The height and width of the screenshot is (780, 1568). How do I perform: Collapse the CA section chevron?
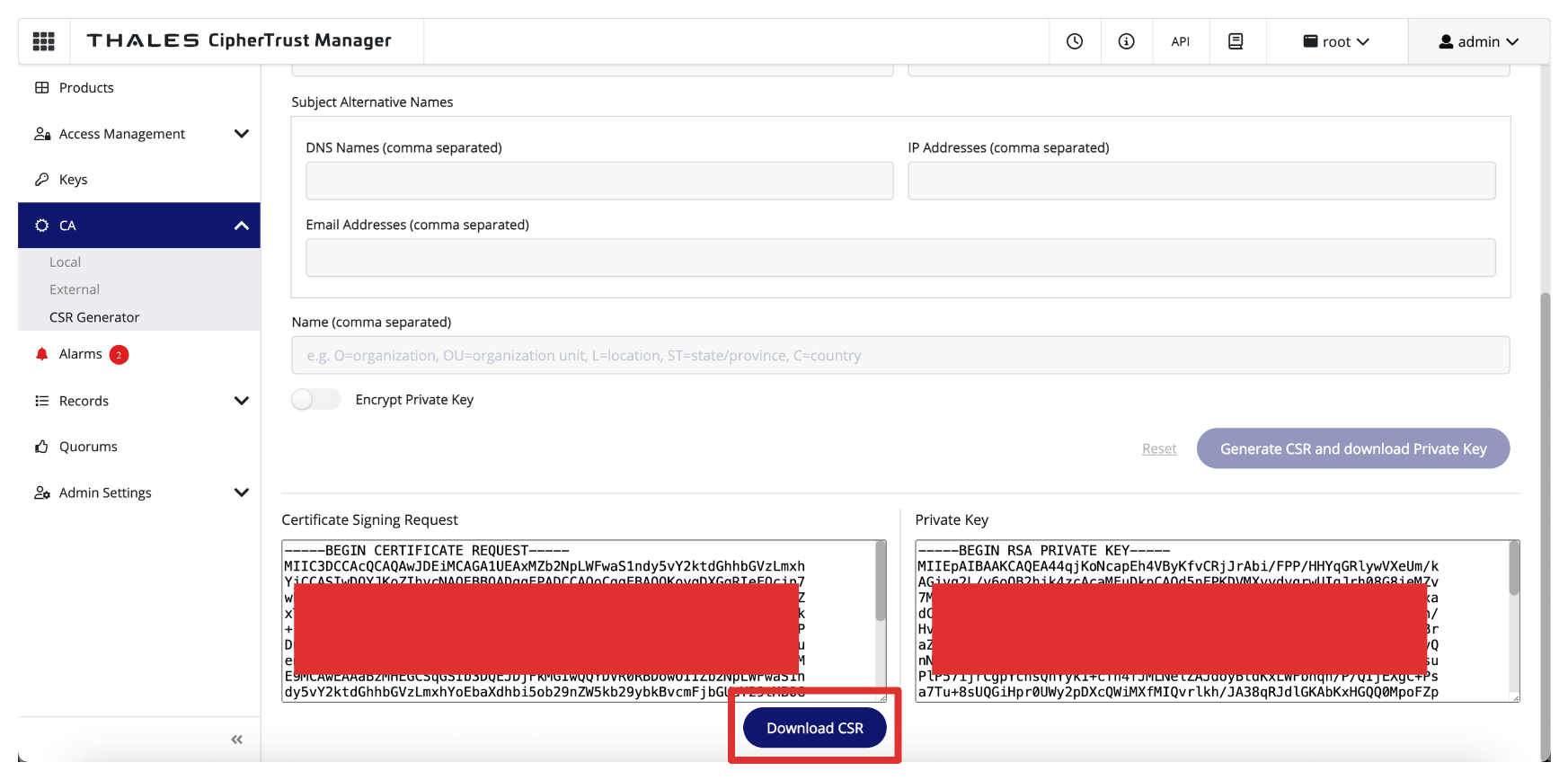tap(241, 226)
